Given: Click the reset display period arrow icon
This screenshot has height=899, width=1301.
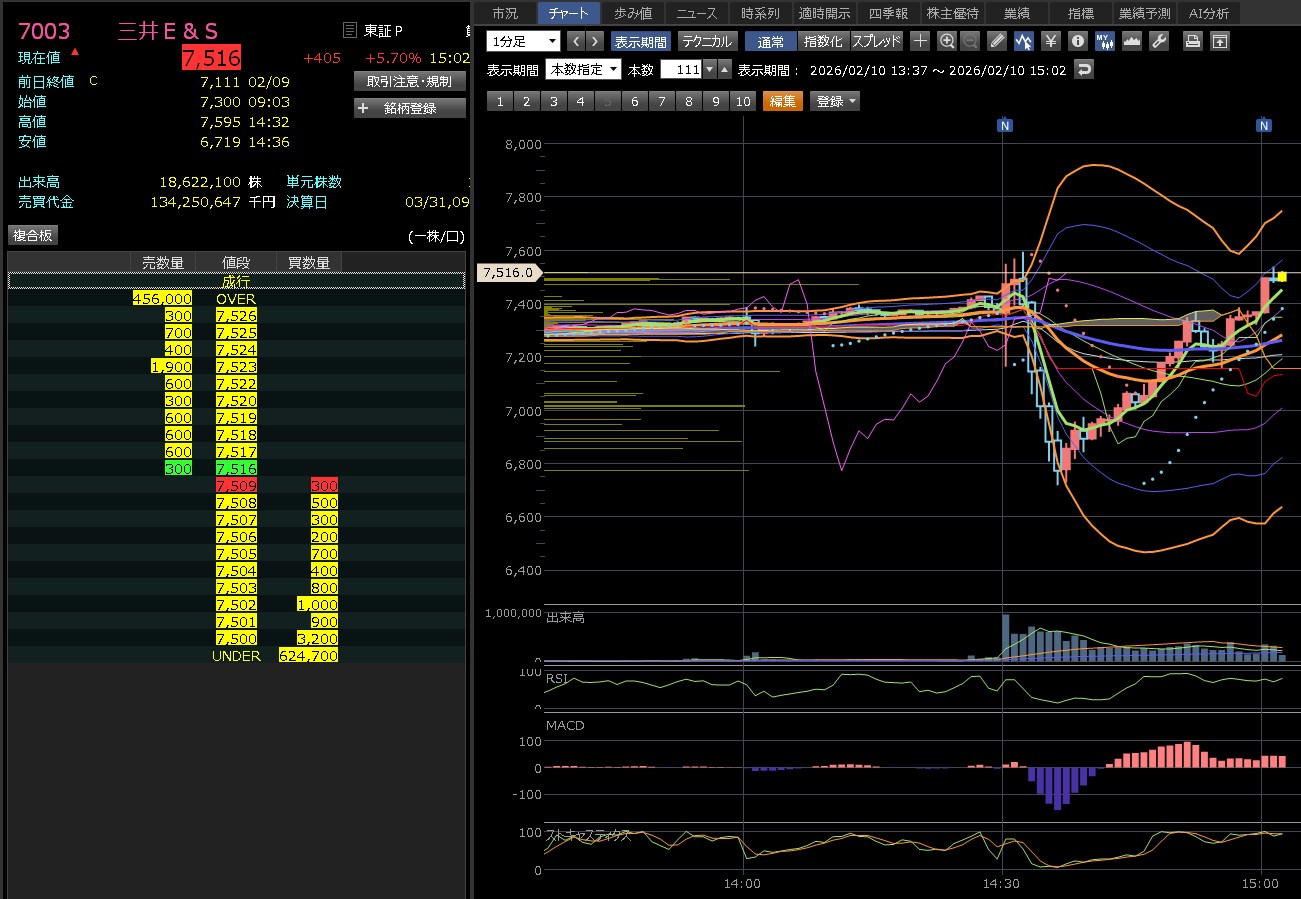Looking at the screenshot, I should pyautogui.click(x=1083, y=69).
